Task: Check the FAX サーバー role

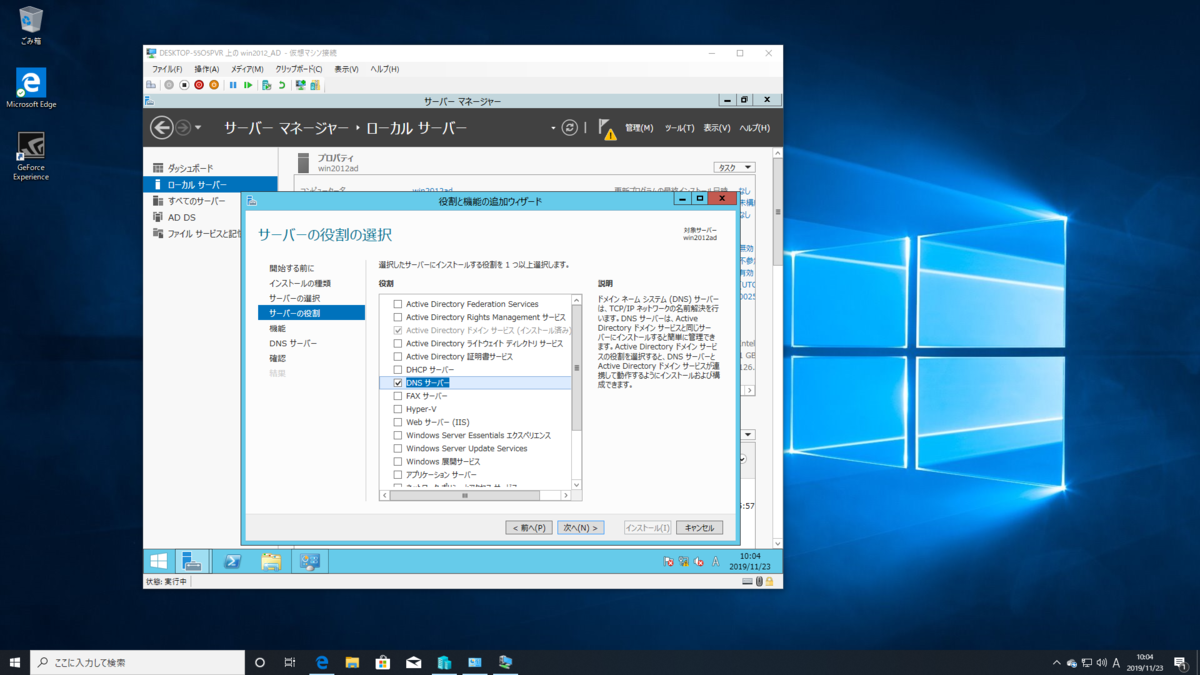Action: click(x=397, y=396)
